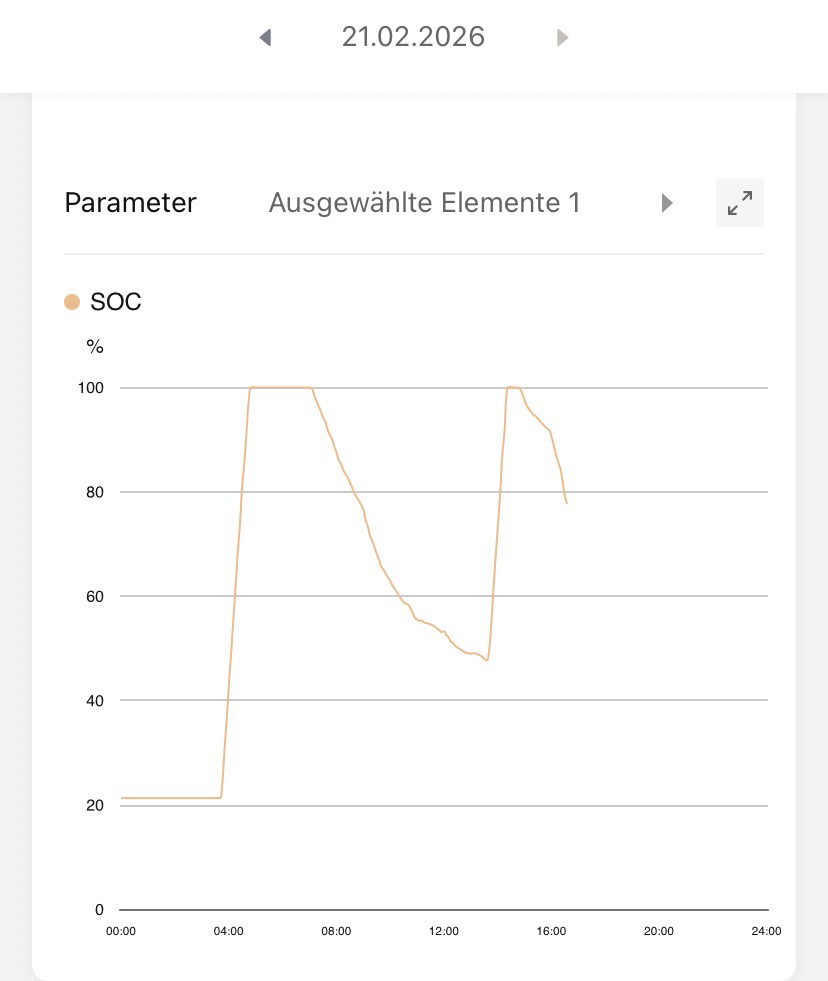The image size is (828, 981).
Task: Open the fullscreen chart expand icon
Action: 740,203
